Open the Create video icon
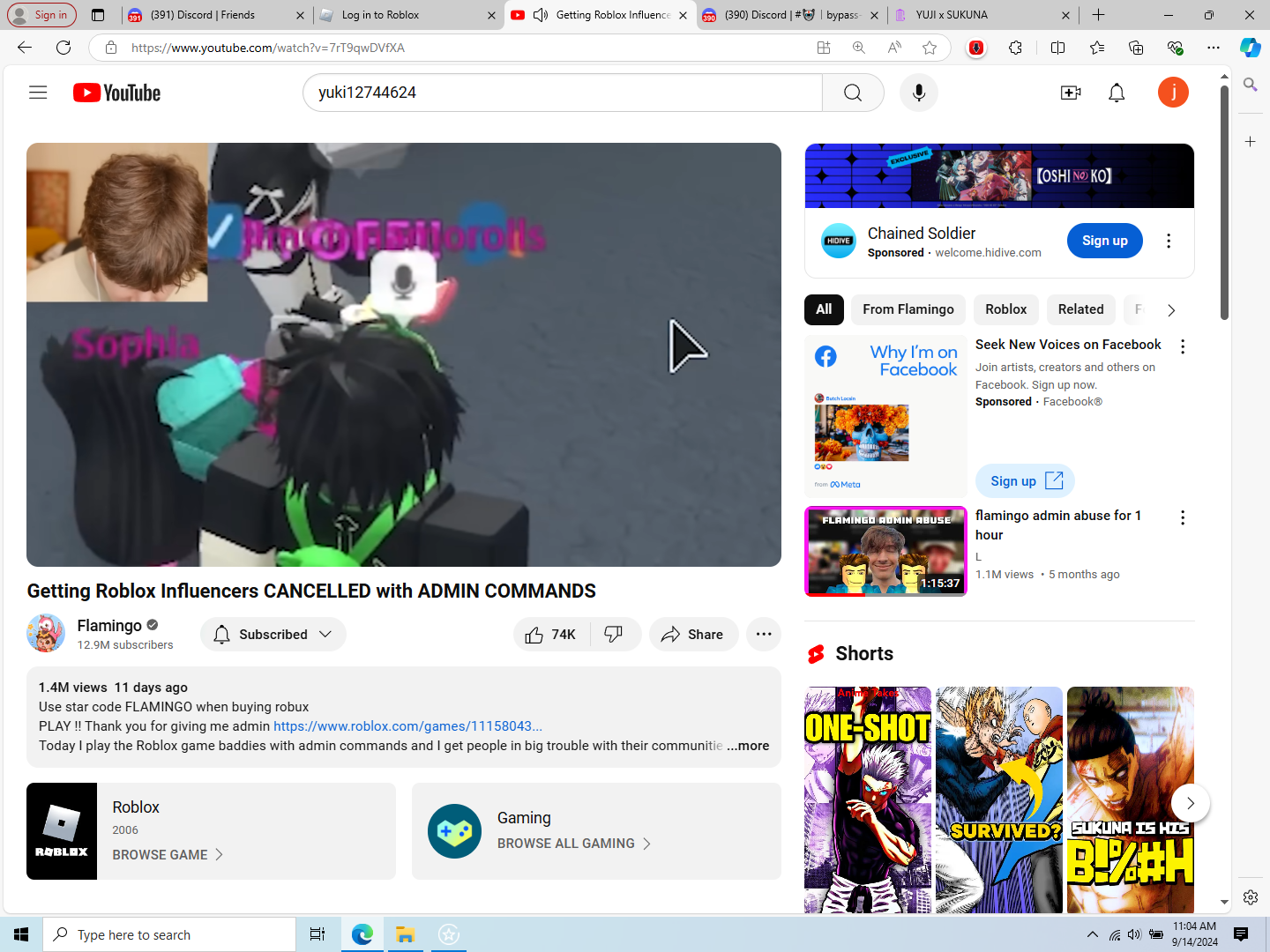This screenshot has width=1270, height=952. (1071, 93)
